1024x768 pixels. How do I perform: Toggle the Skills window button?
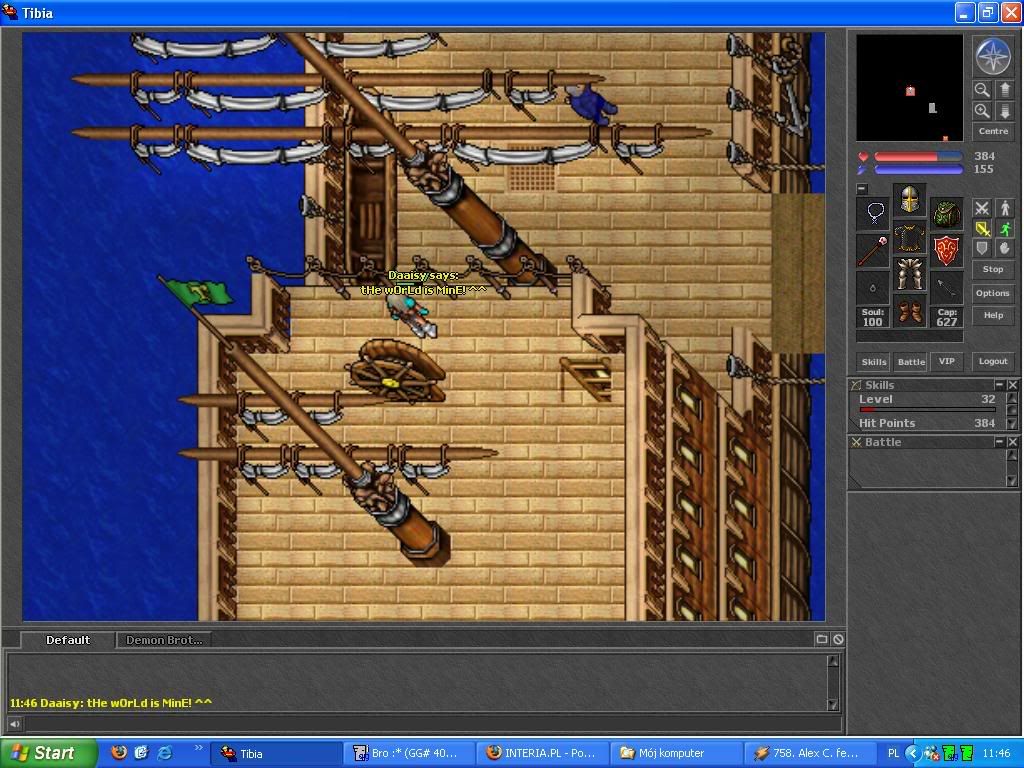874,362
